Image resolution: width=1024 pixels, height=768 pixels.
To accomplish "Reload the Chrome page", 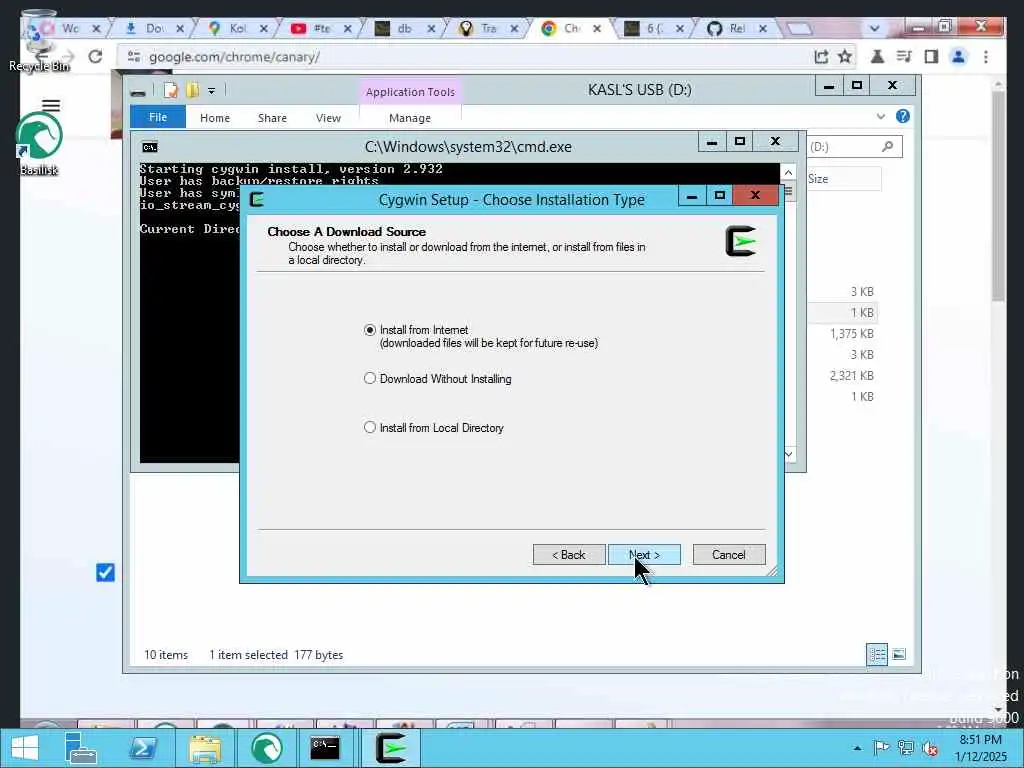I will pyautogui.click(x=95, y=57).
